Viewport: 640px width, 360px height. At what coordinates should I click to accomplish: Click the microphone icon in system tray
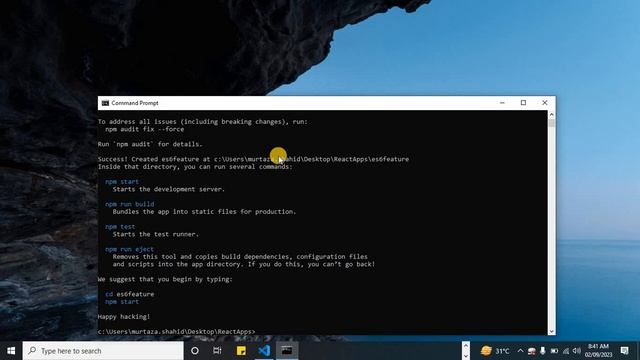(542, 351)
